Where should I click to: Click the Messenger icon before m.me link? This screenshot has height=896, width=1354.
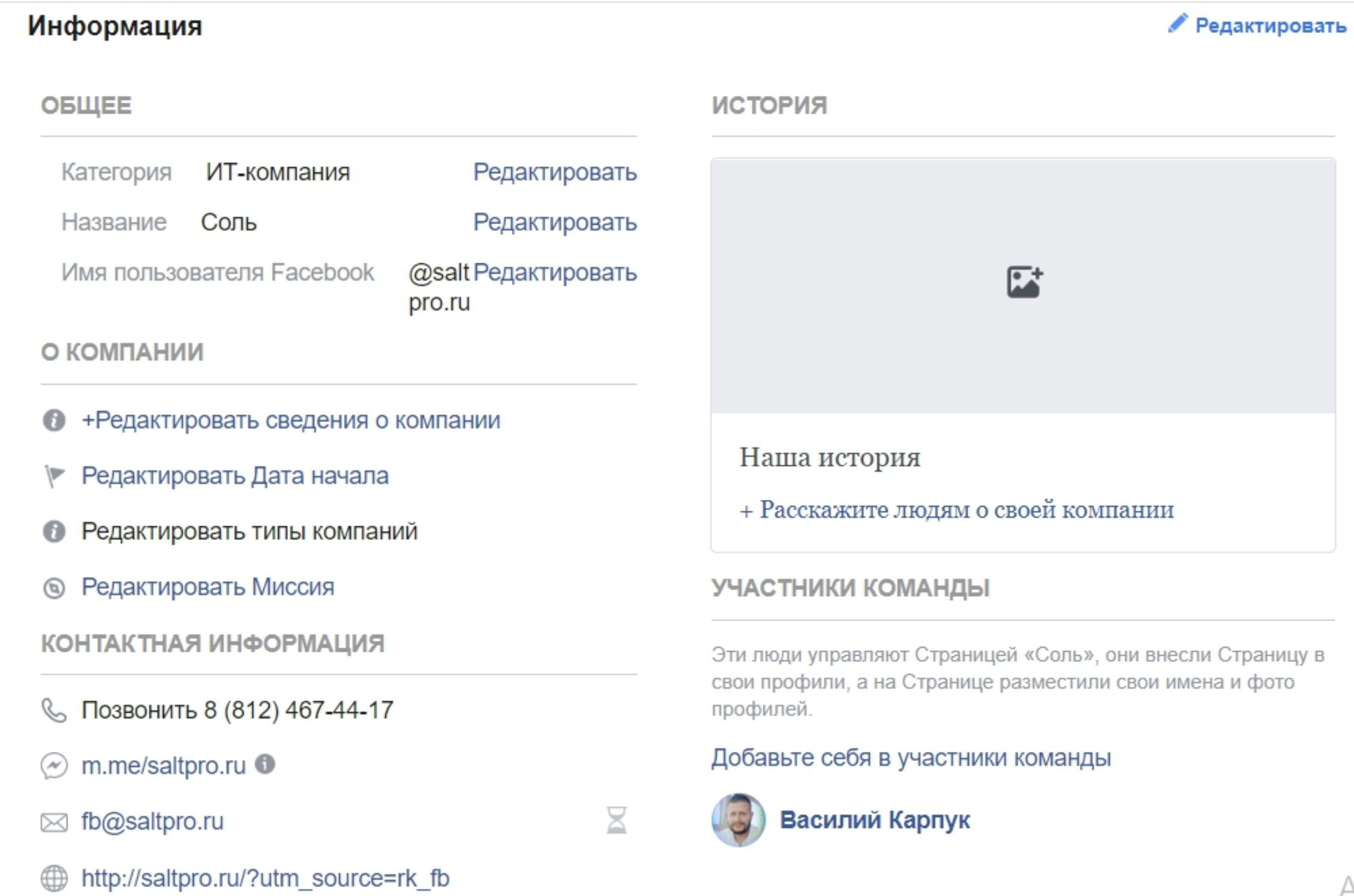[x=54, y=766]
